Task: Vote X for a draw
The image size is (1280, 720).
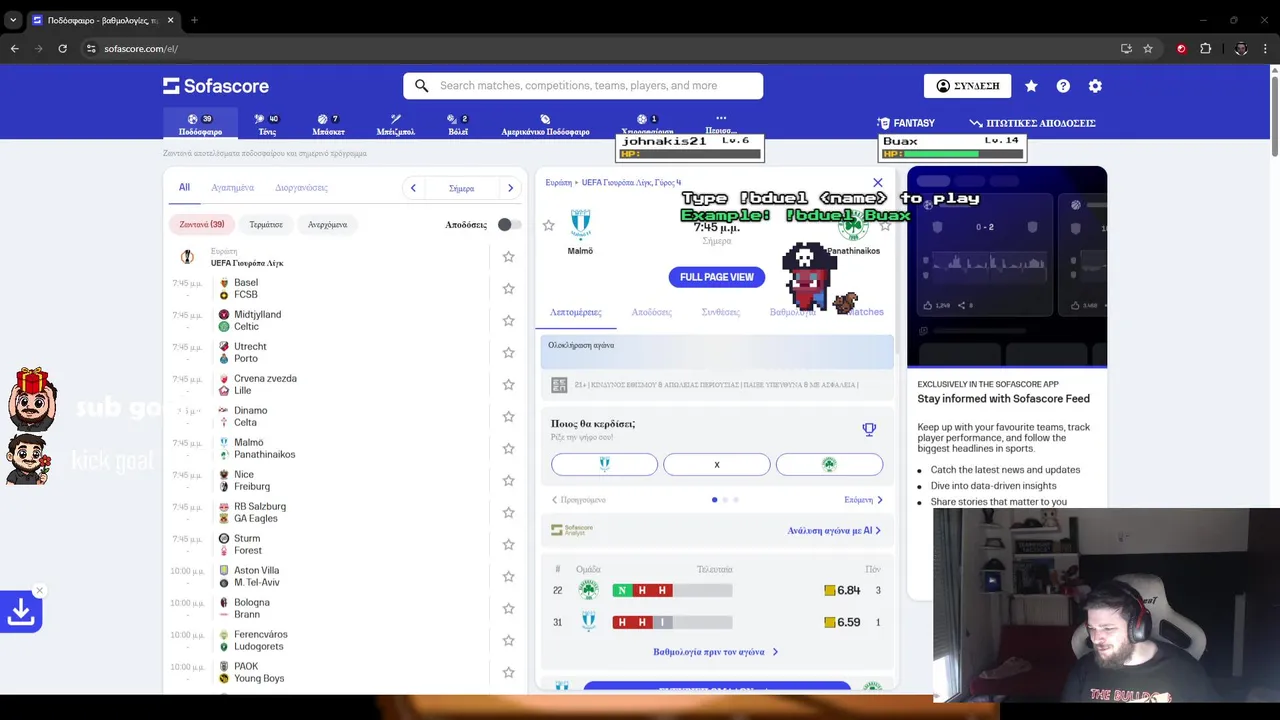Action: point(717,464)
